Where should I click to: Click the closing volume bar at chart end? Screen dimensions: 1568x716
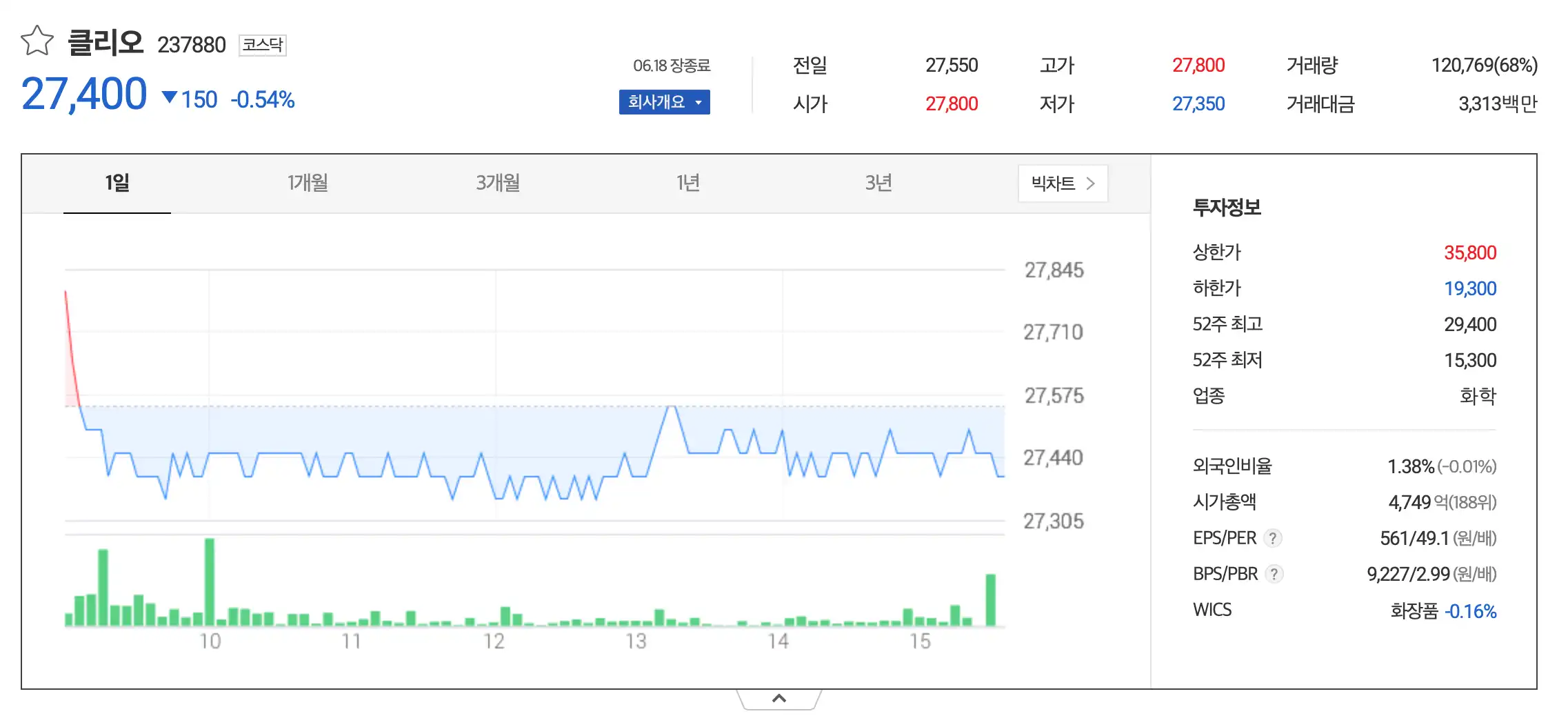pos(991,600)
